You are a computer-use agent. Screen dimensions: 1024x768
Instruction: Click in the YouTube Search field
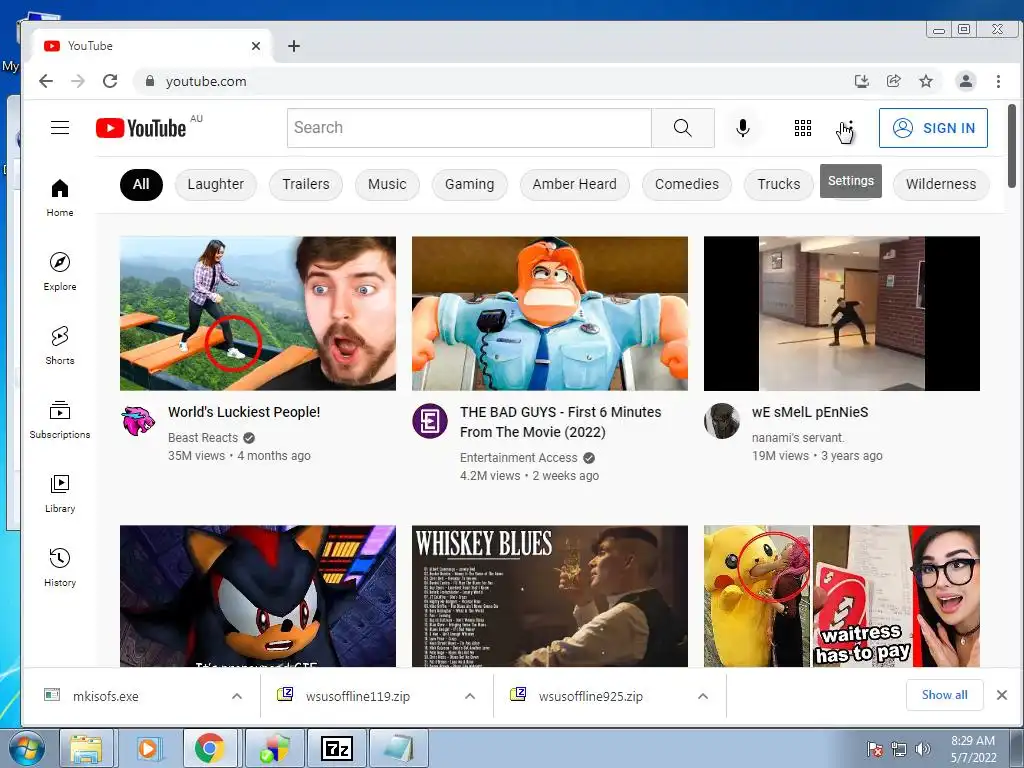point(469,128)
